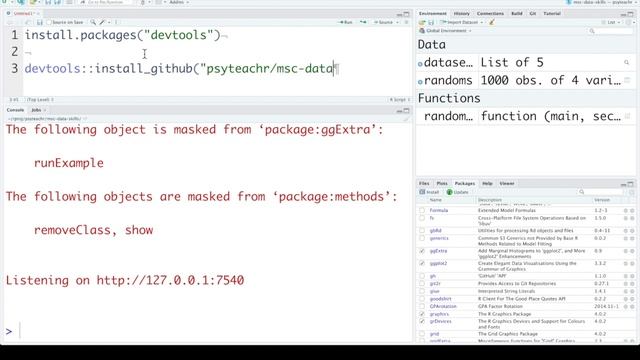Image resolution: width=640 pixels, height=360 pixels.
Task: Open gh package web documentation icon
Action: tap(625, 276)
